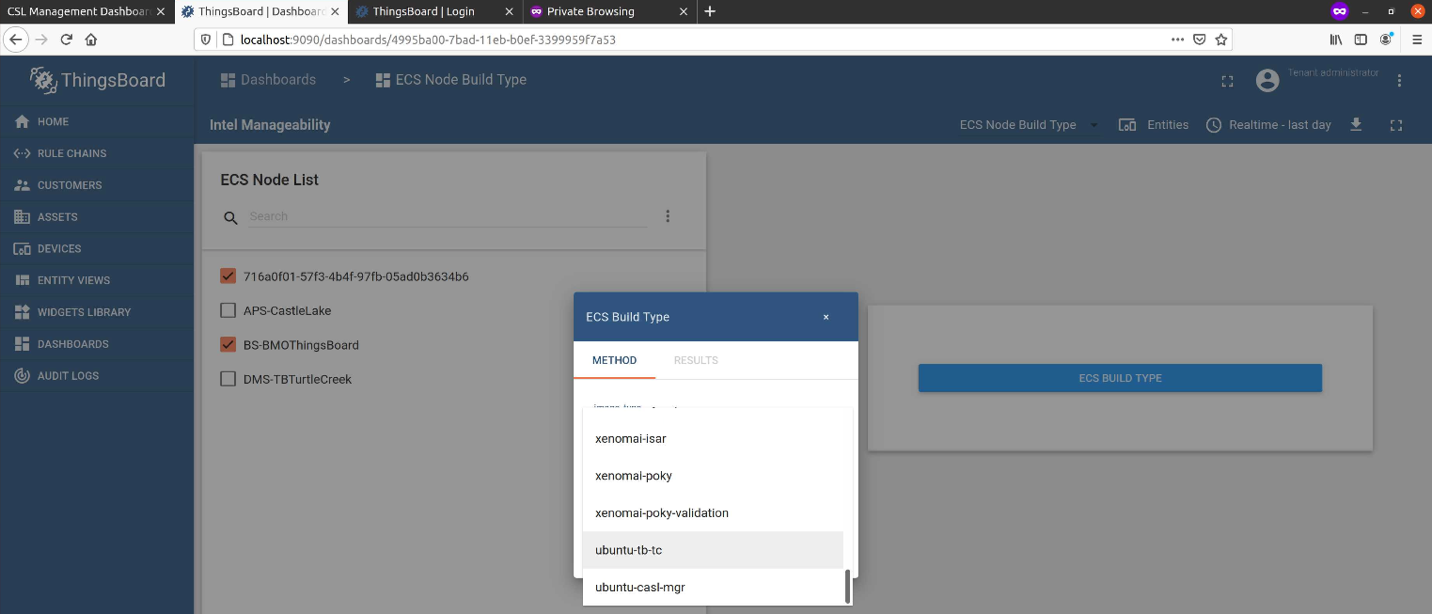Image resolution: width=1432 pixels, height=614 pixels.
Task: Open Devices section
Action: click(x=96, y=249)
